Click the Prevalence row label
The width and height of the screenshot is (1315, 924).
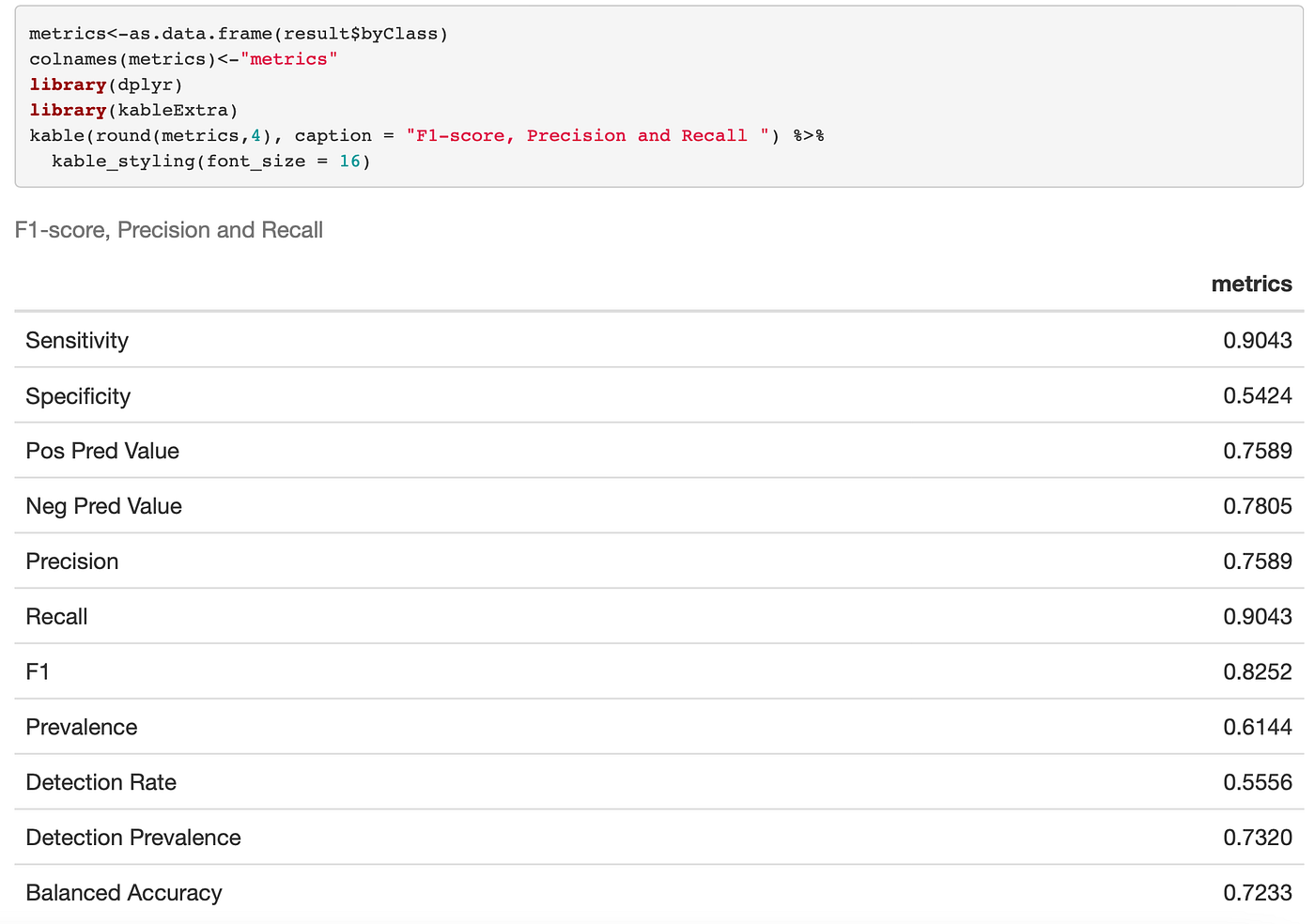pos(82,727)
